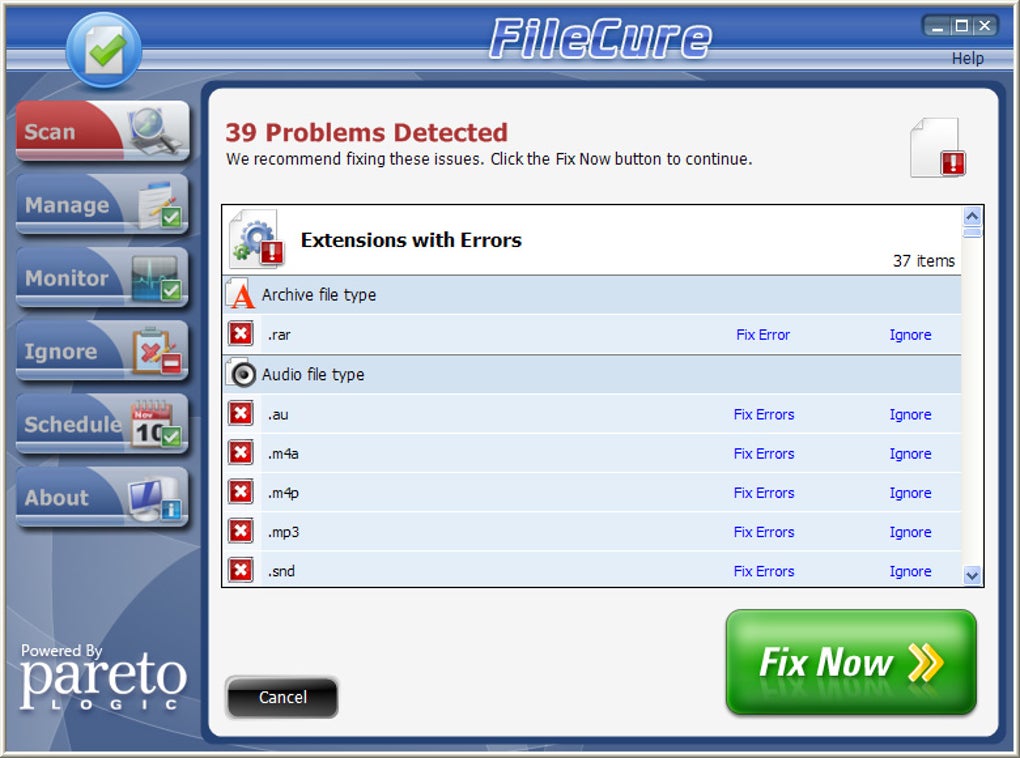Screen dimensions: 1020x758
Task: Click the .m4p extension name
Action: [x=283, y=493]
